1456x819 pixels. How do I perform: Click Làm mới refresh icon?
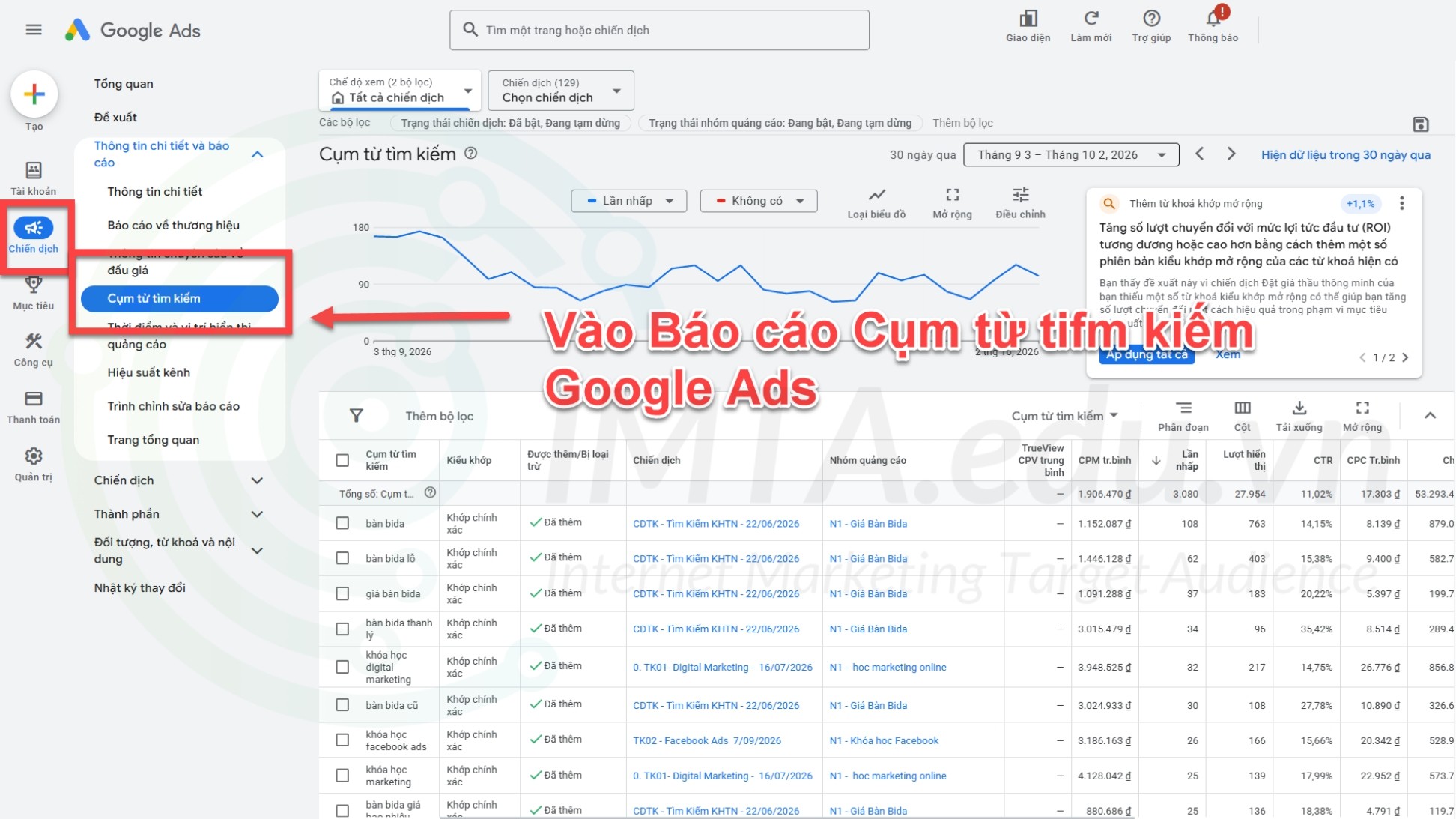pos(1091,19)
